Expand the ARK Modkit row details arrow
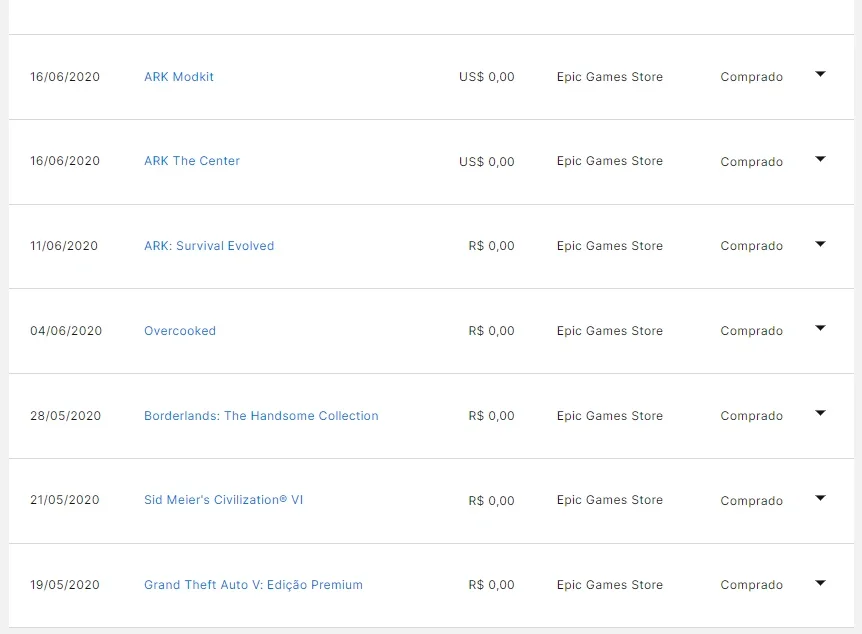Viewport: 862px width, 634px height. (820, 74)
